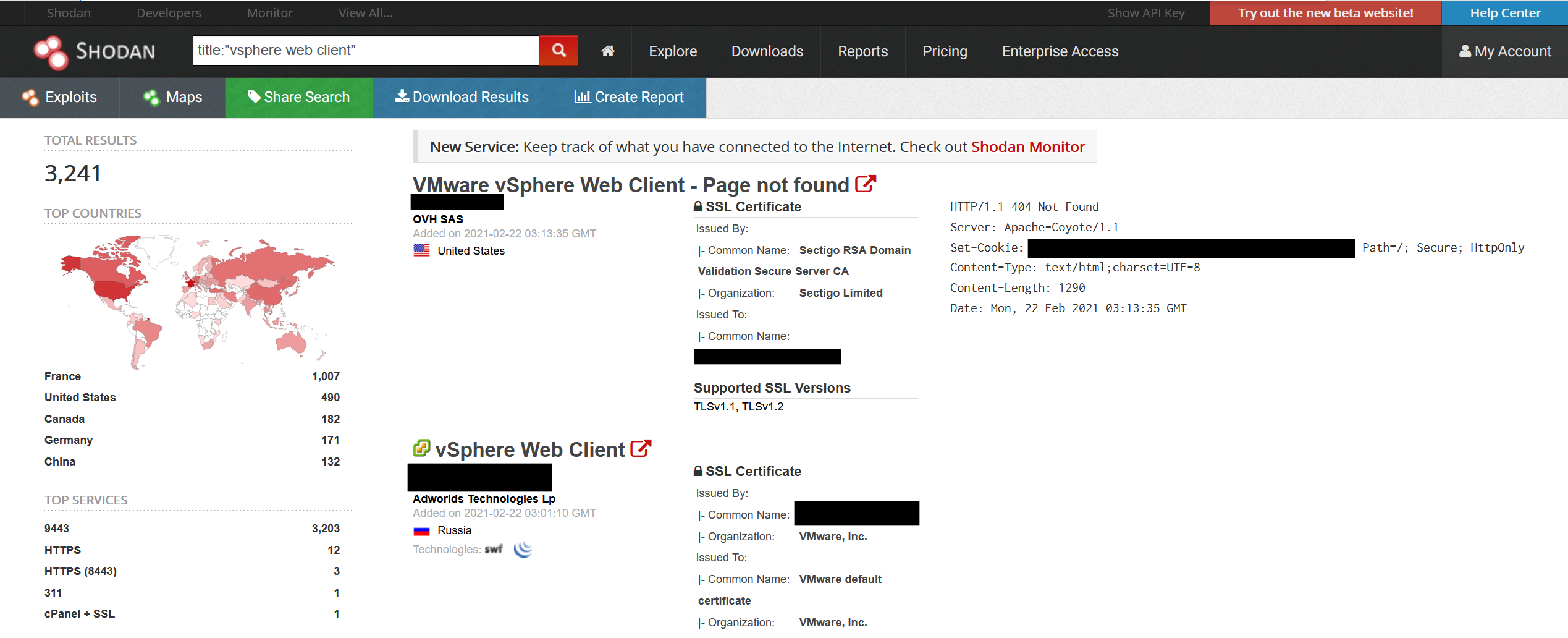
Task: Open Downloads page
Action: point(767,51)
